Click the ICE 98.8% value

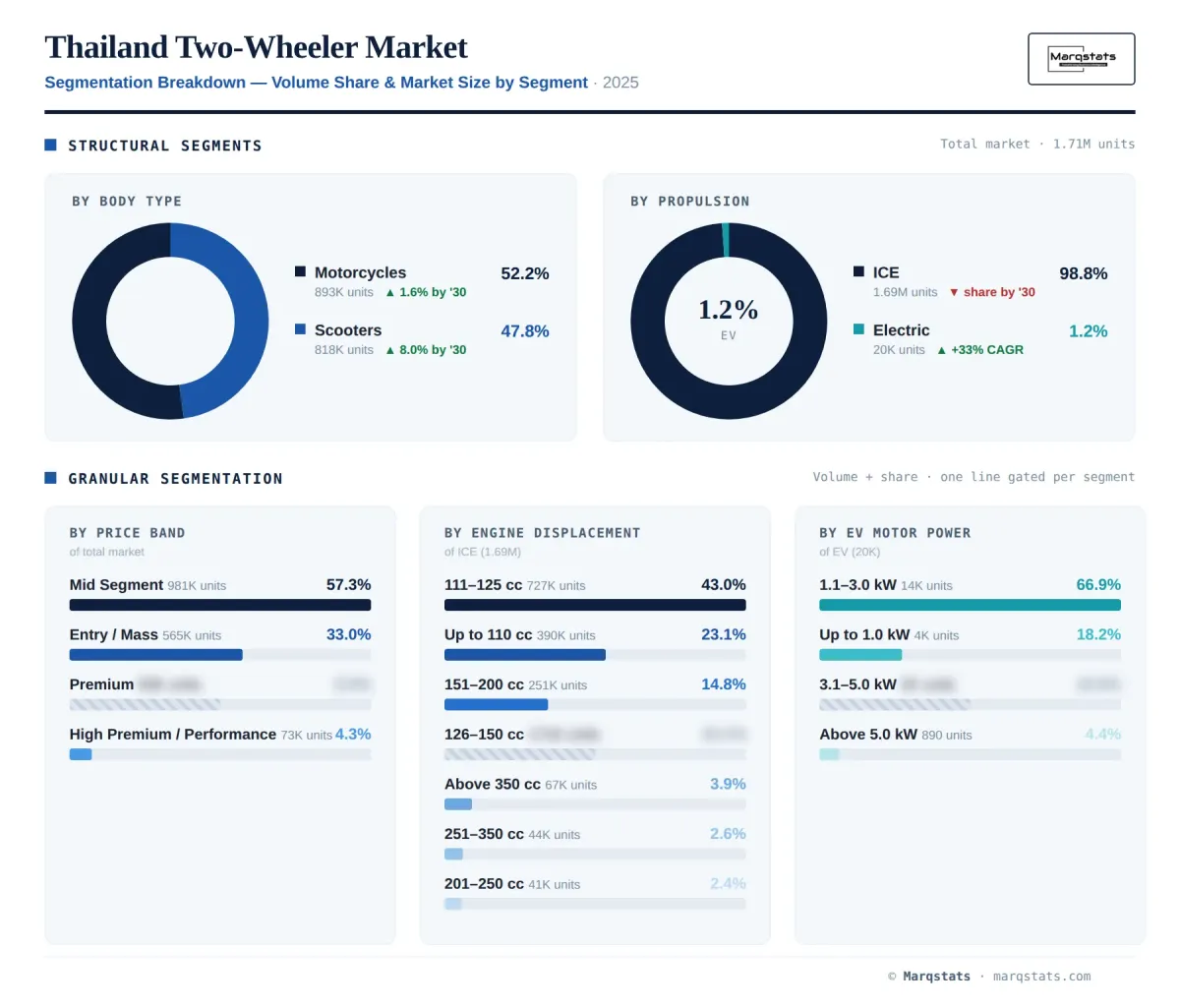coord(1084,273)
